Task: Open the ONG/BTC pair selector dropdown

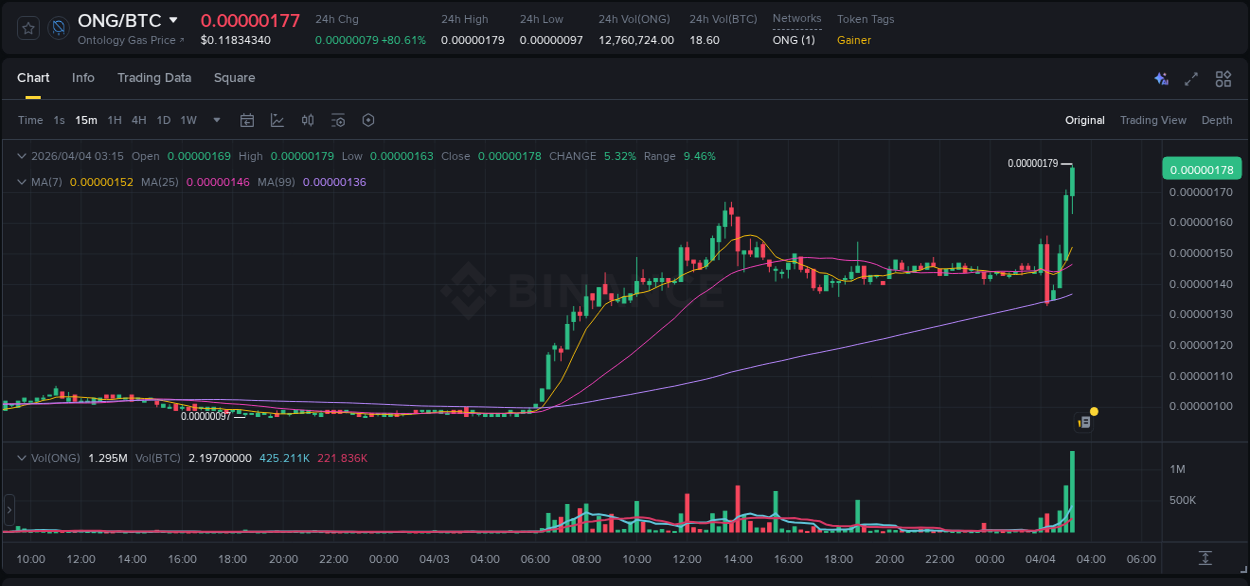Action: (x=173, y=20)
